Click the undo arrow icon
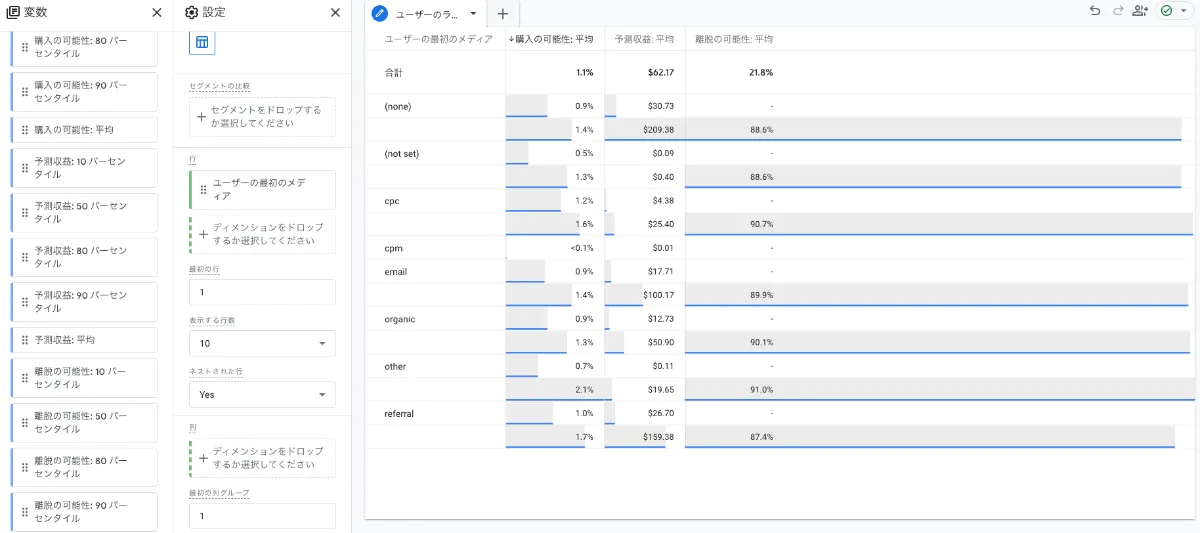The height and width of the screenshot is (533, 1200). click(x=1095, y=11)
